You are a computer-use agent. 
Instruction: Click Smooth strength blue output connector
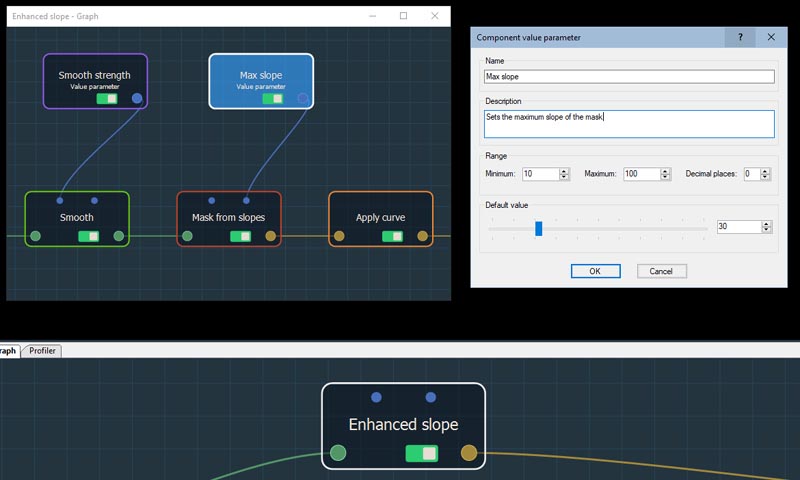tap(137, 98)
